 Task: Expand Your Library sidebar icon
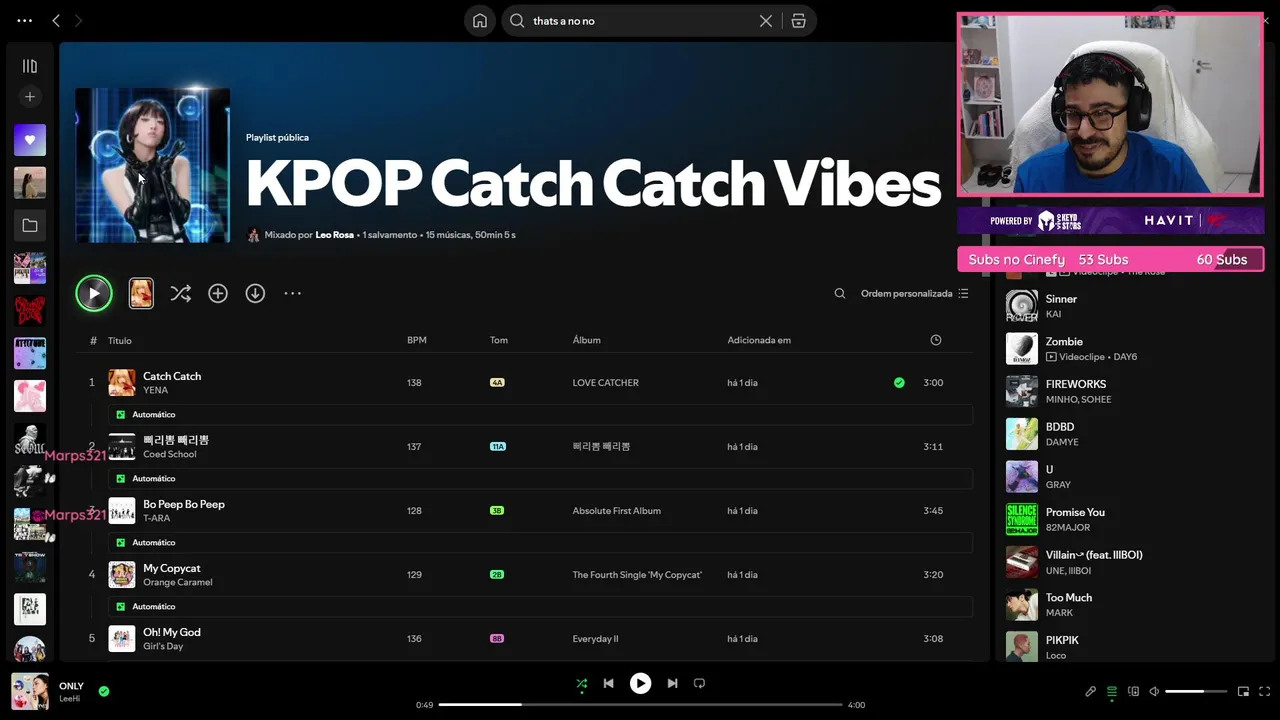pyautogui.click(x=30, y=66)
